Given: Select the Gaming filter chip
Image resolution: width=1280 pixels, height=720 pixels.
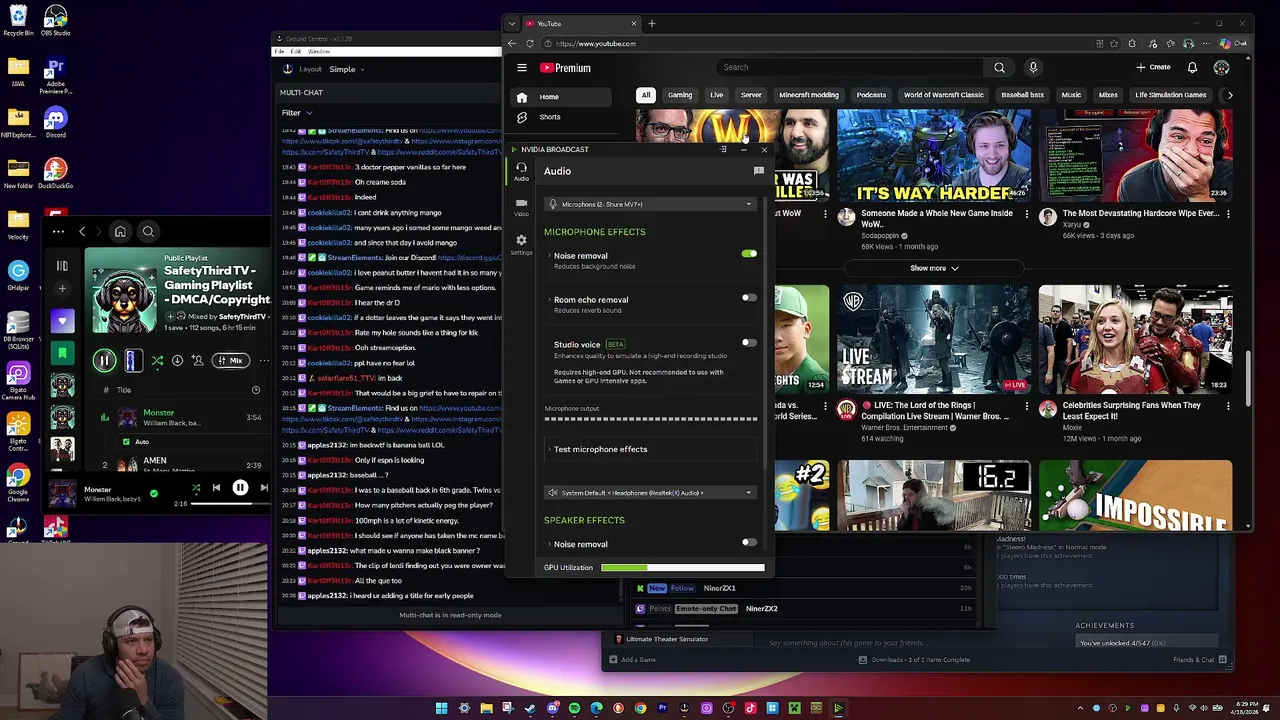Looking at the screenshot, I should click(680, 95).
